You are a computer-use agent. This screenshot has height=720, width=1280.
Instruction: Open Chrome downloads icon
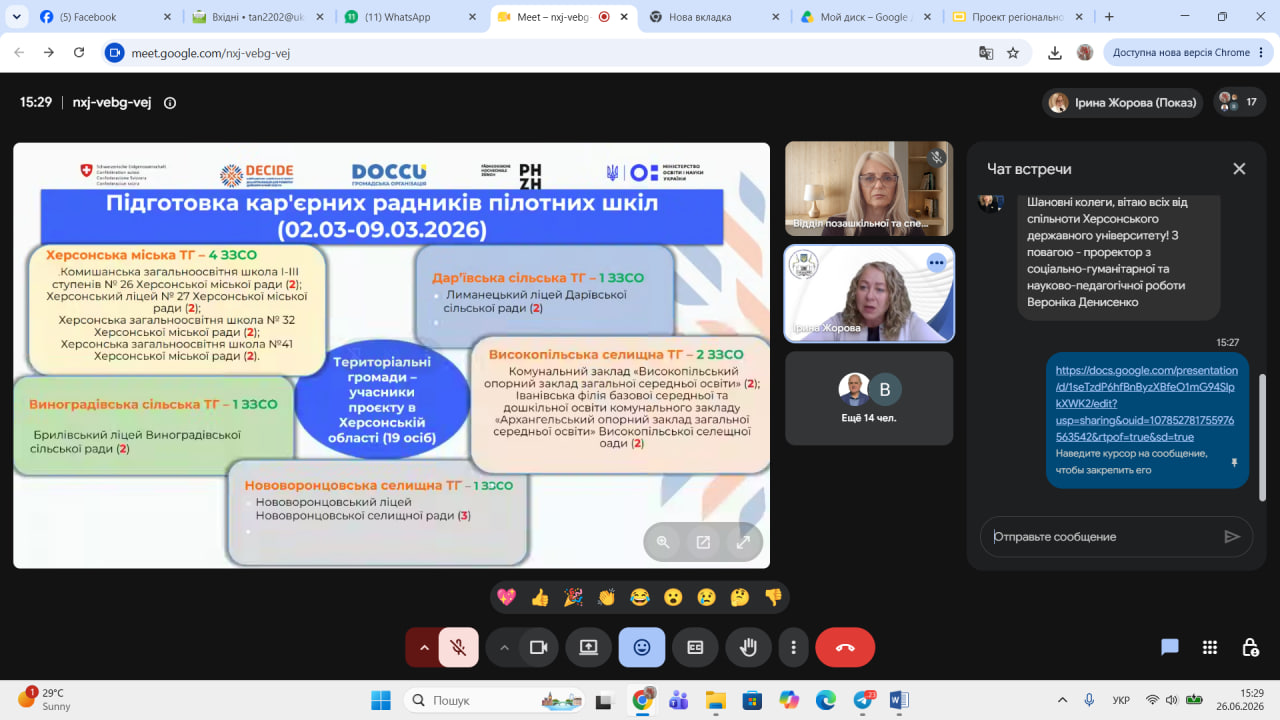[1054, 53]
